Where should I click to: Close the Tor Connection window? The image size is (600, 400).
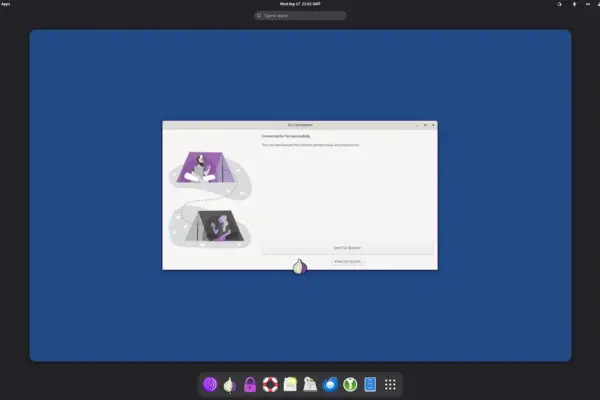[433, 125]
